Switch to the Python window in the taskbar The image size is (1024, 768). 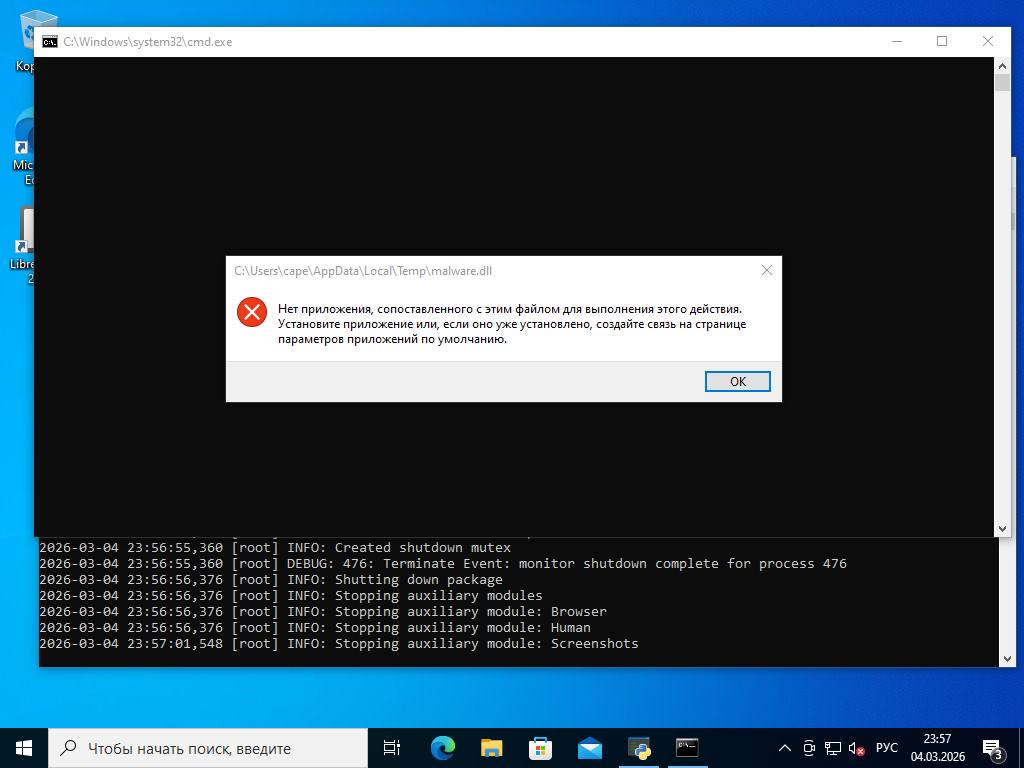pos(638,748)
